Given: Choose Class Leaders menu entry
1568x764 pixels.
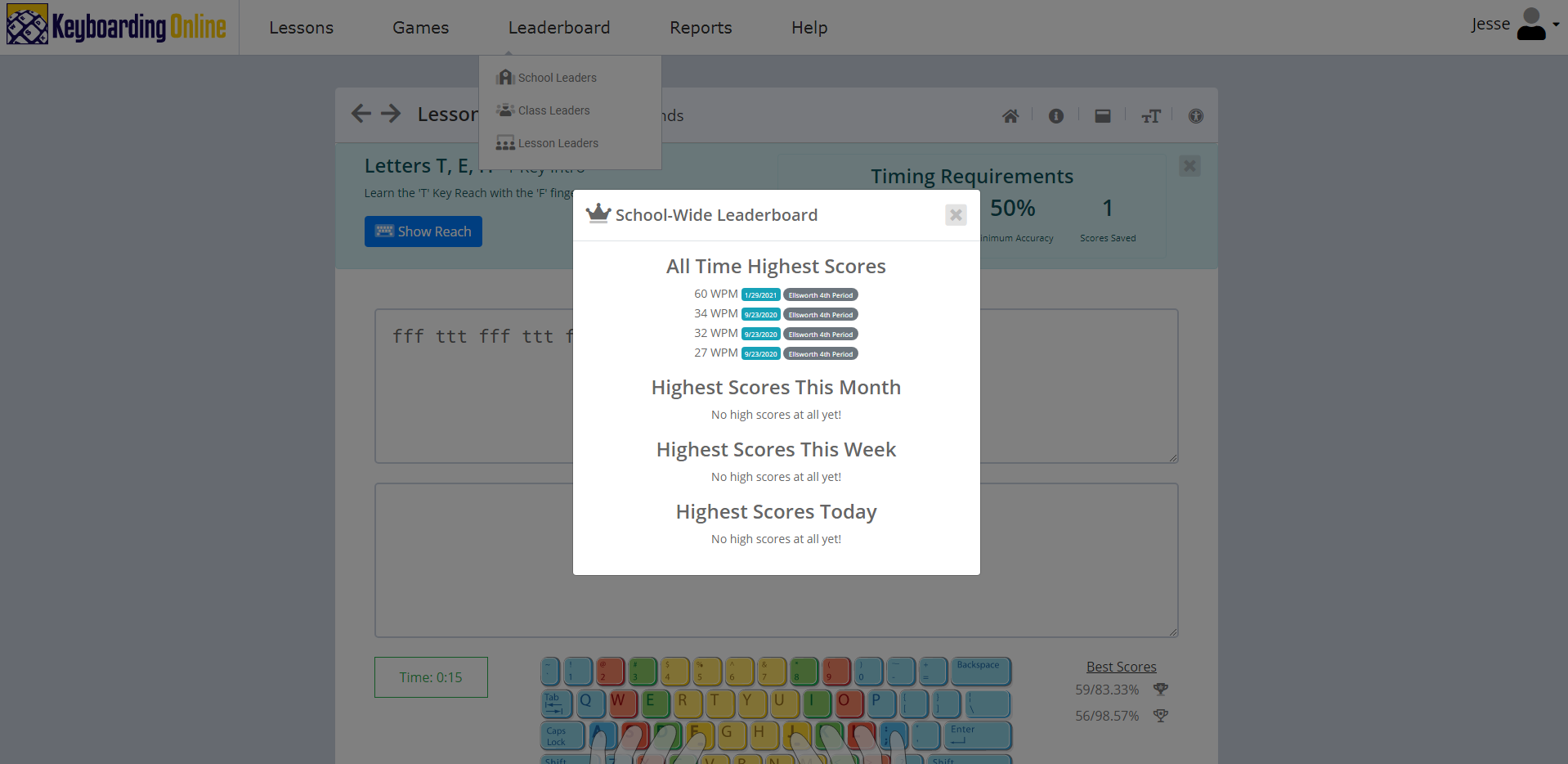Looking at the screenshot, I should coord(553,110).
